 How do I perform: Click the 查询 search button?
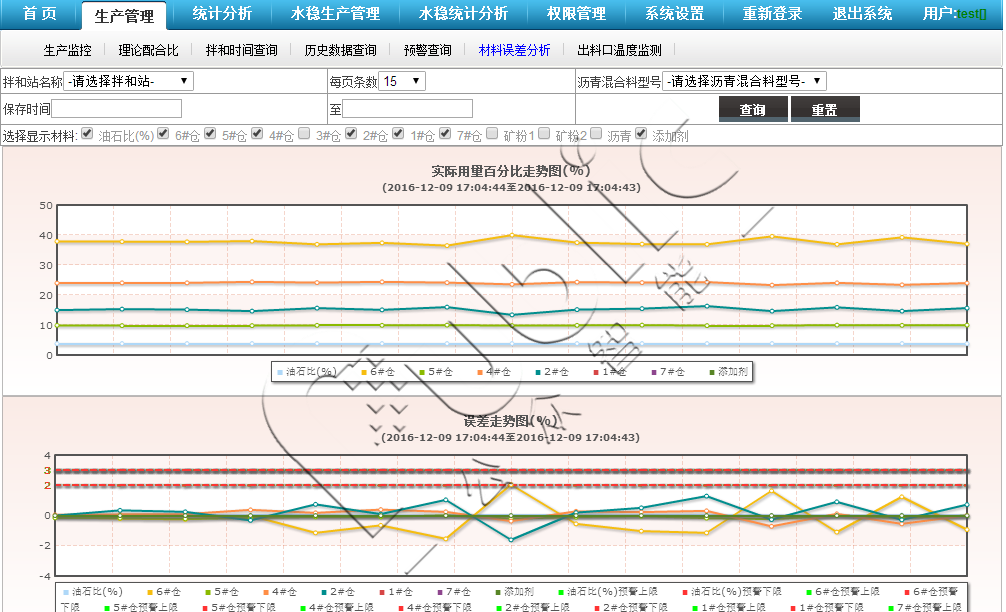point(753,109)
